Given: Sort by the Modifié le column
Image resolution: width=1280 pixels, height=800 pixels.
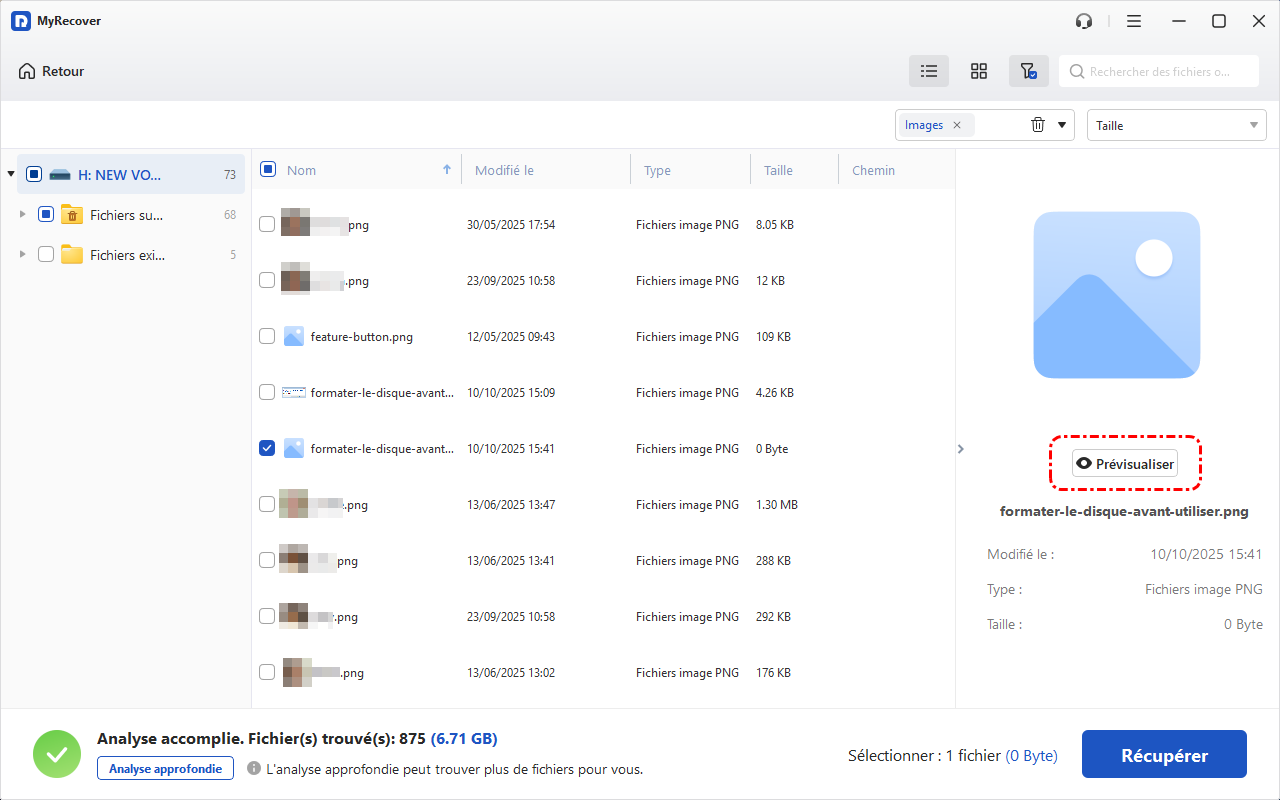Looking at the screenshot, I should point(504,171).
